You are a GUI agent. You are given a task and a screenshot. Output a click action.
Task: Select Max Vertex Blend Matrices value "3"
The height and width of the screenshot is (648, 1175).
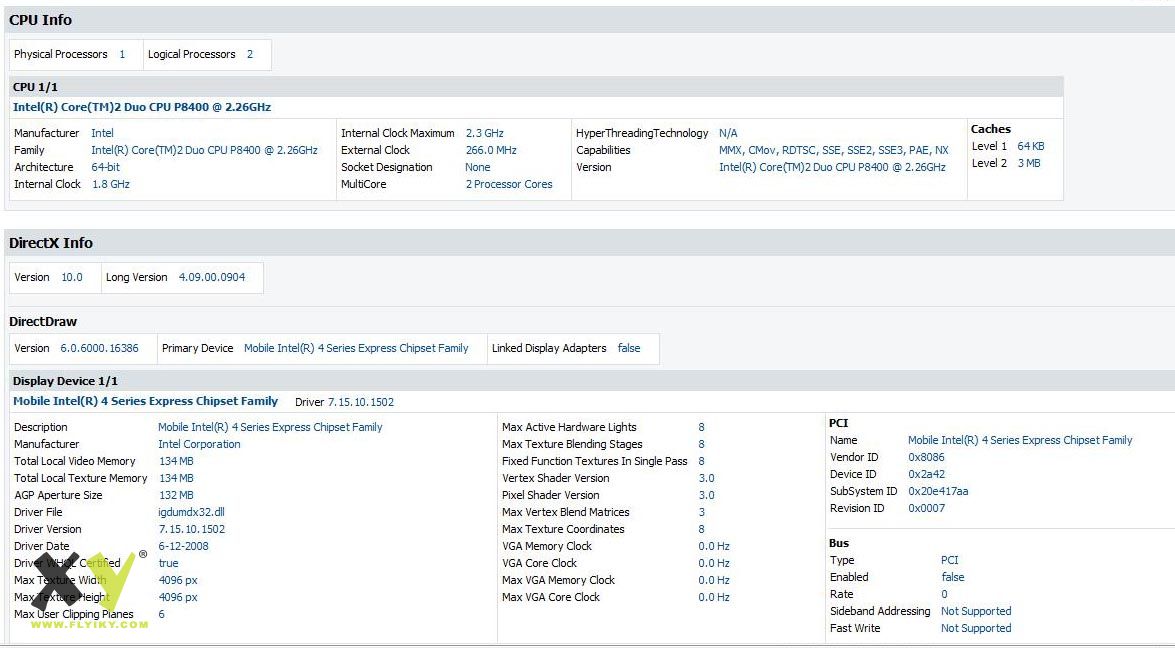701,512
